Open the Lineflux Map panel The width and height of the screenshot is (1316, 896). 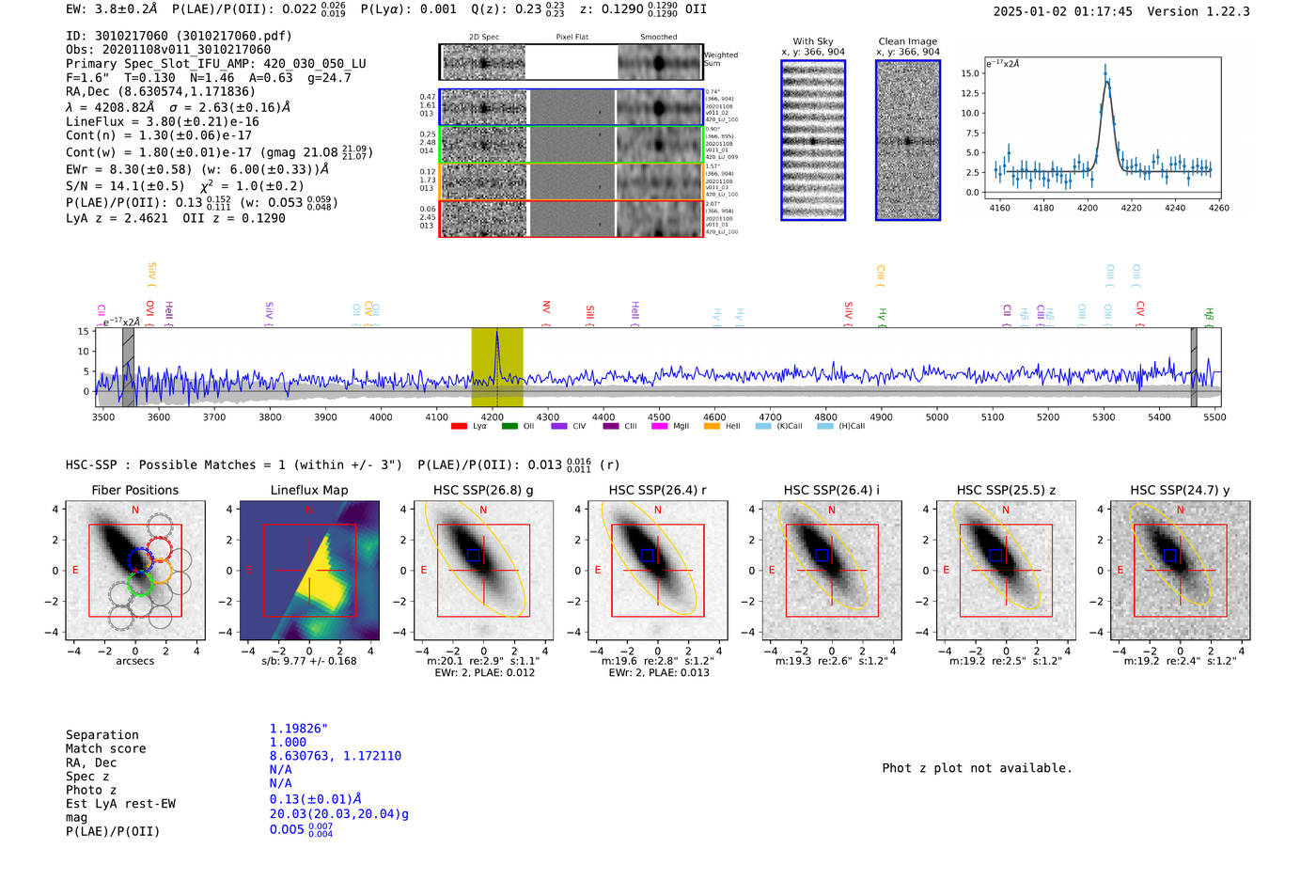coord(309,571)
